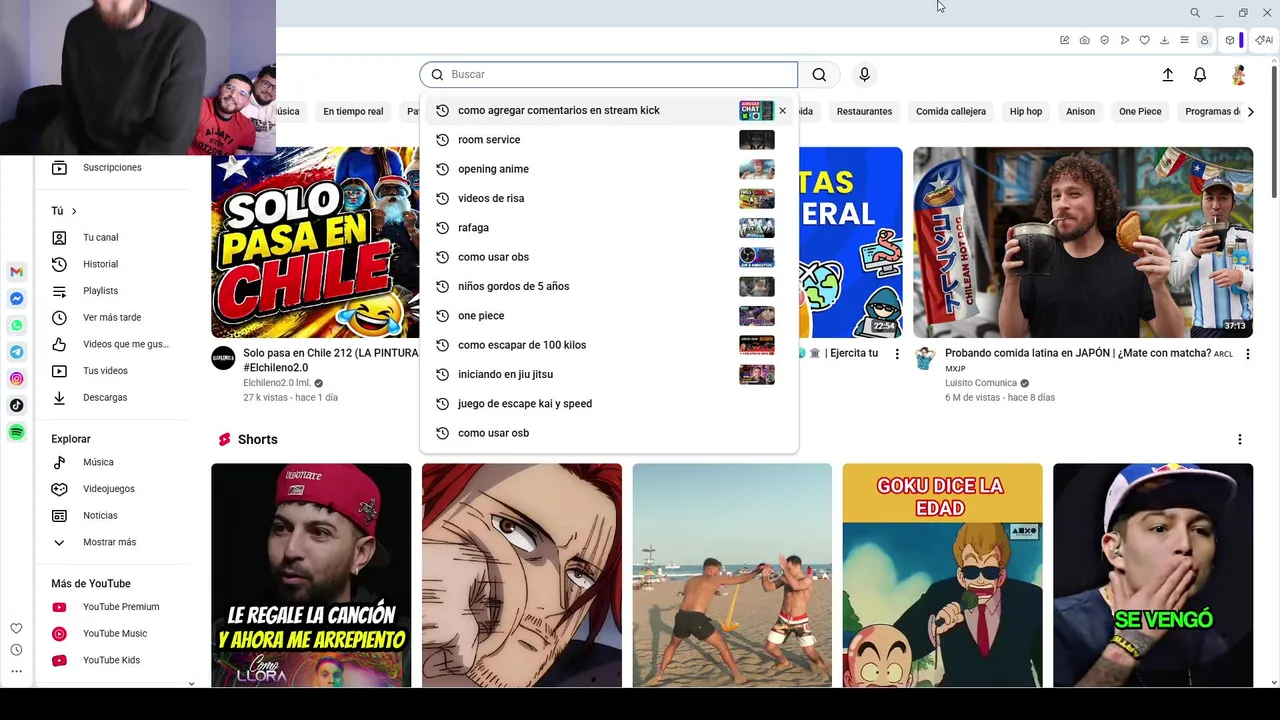Choose 'juego de escape kai y speed' suggestion
Screen dimensions: 1280x720
pos(609,403)
